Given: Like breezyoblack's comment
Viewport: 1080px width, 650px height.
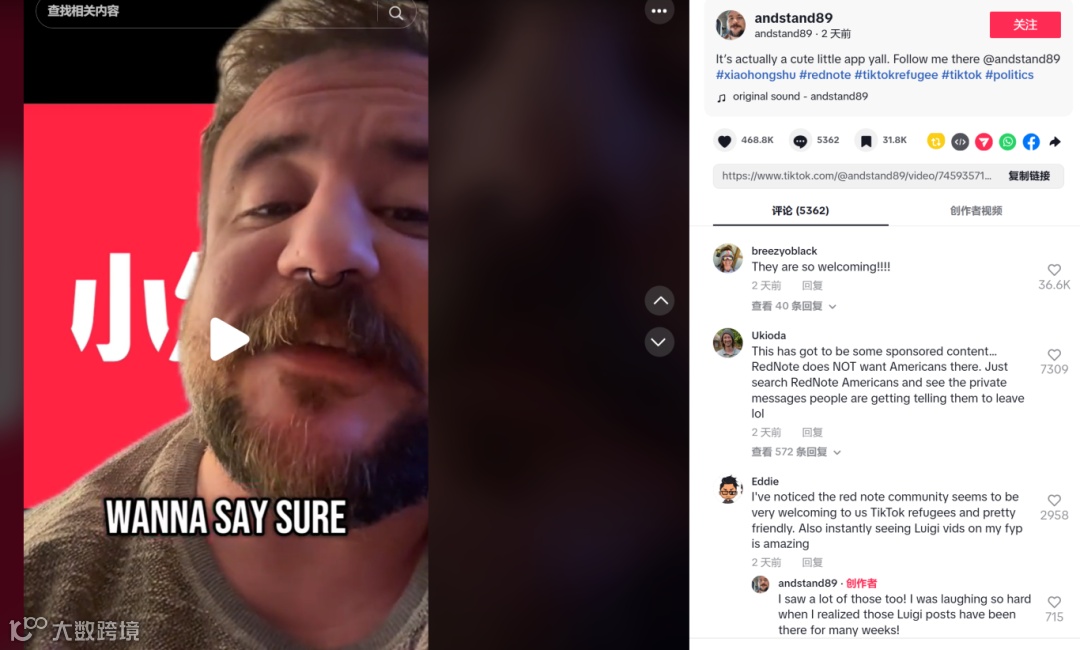Looking at the screenshot, I should tap(1054, 270).
